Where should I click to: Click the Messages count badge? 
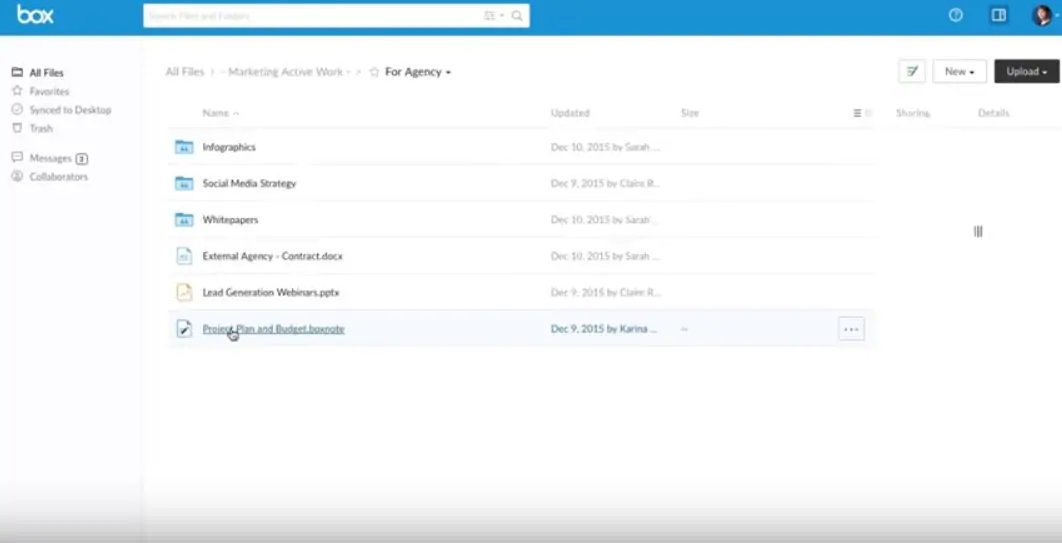tap(81, 158)
